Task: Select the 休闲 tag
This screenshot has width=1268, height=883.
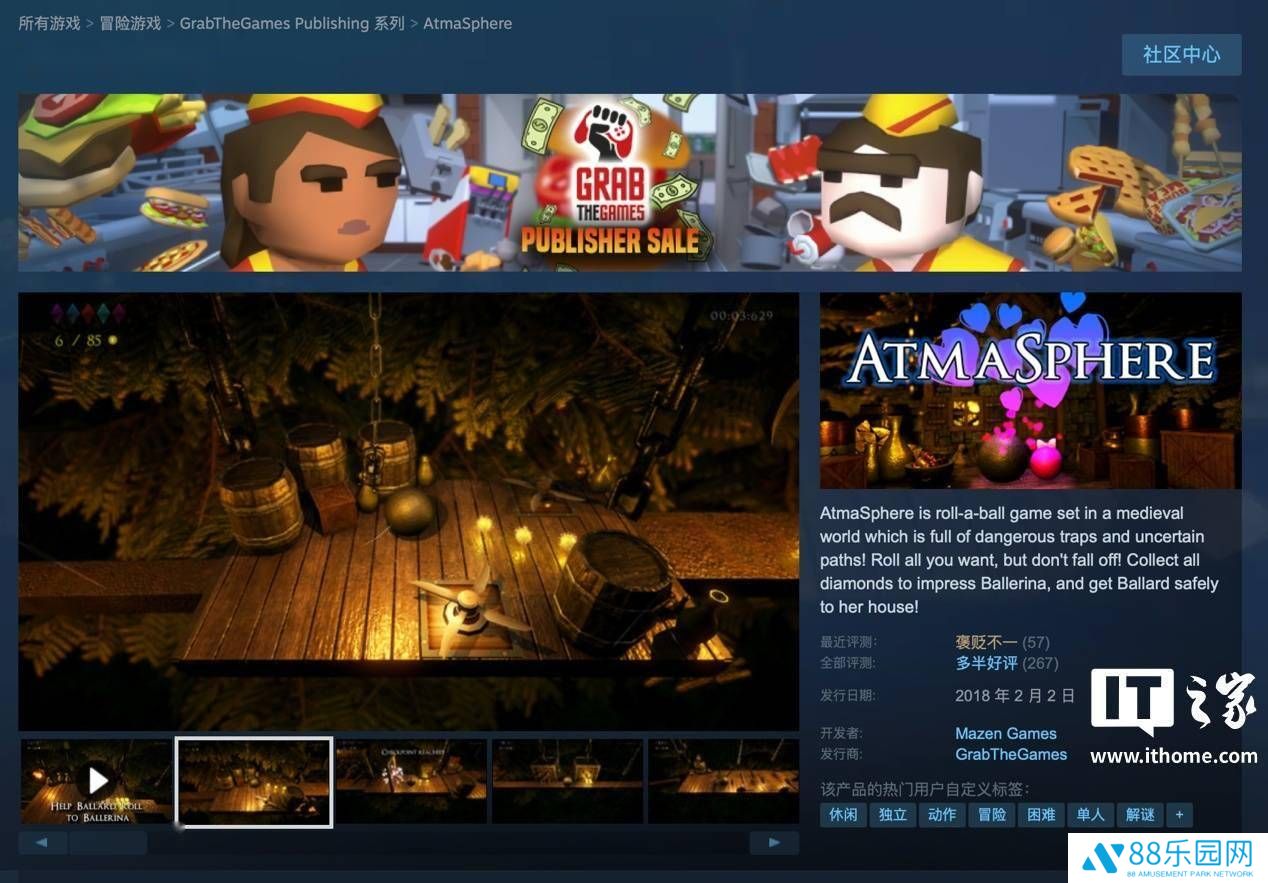Action: click(x=842, y=815)
